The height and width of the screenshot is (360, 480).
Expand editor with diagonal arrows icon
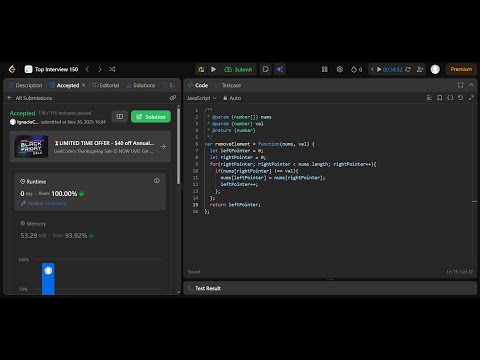(471, 98)
